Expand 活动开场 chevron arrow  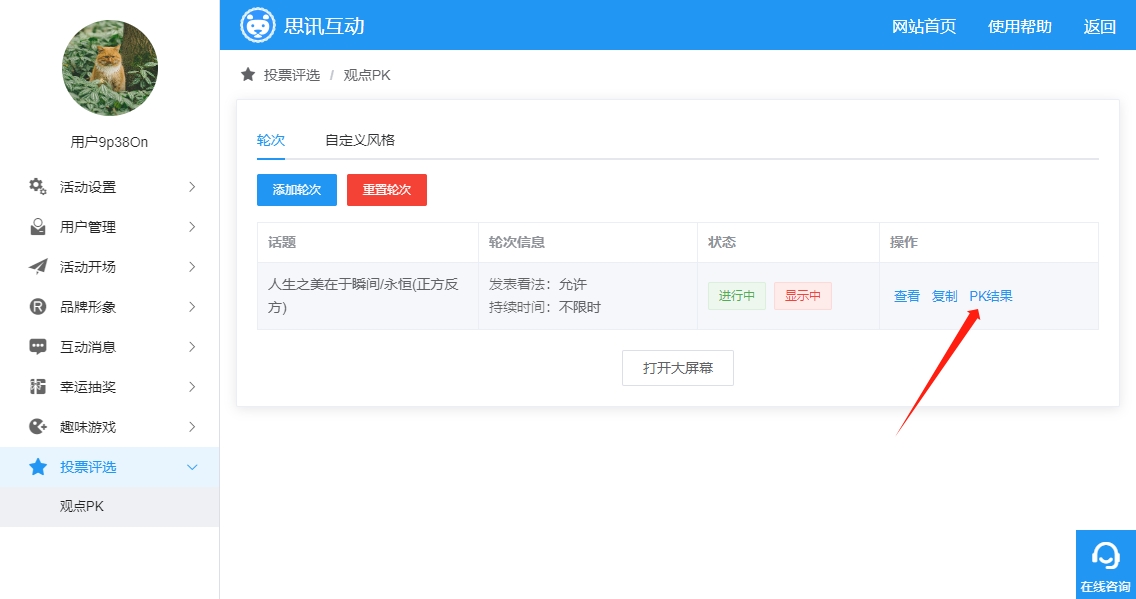point(192,267)
